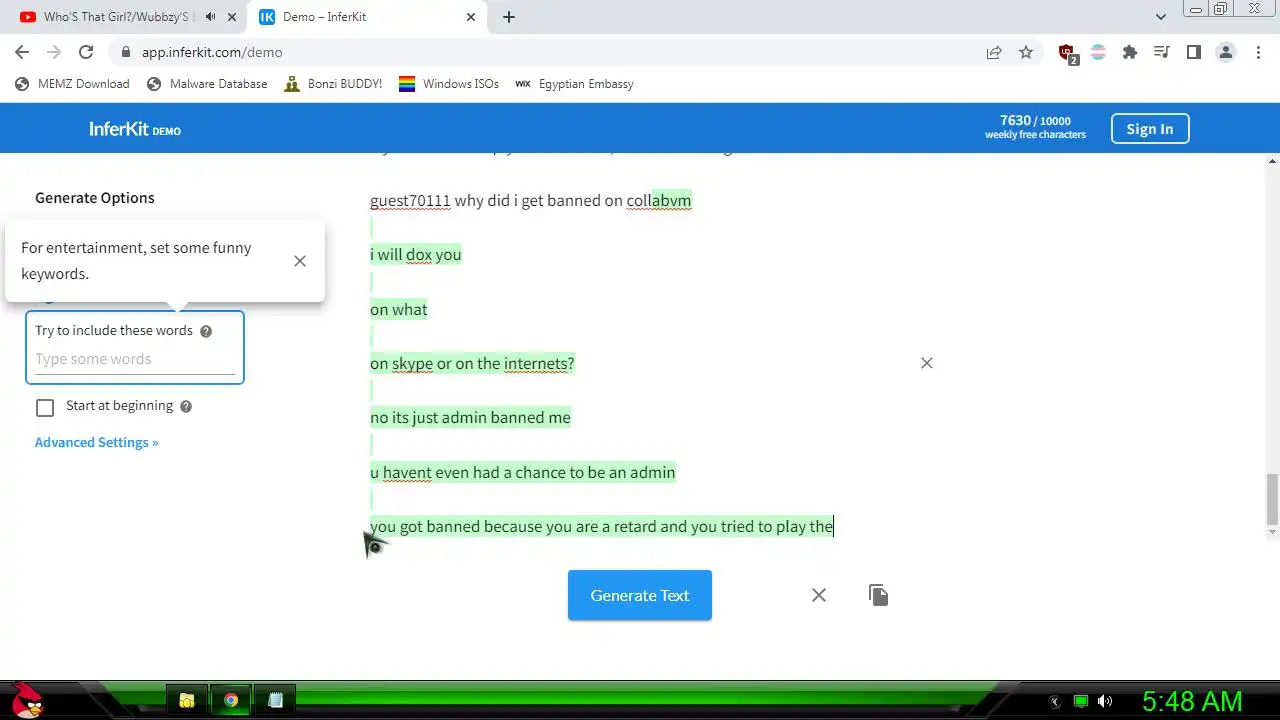View site information lock icon
This screenshot has width=1280, height=720.
coord(126,52)
